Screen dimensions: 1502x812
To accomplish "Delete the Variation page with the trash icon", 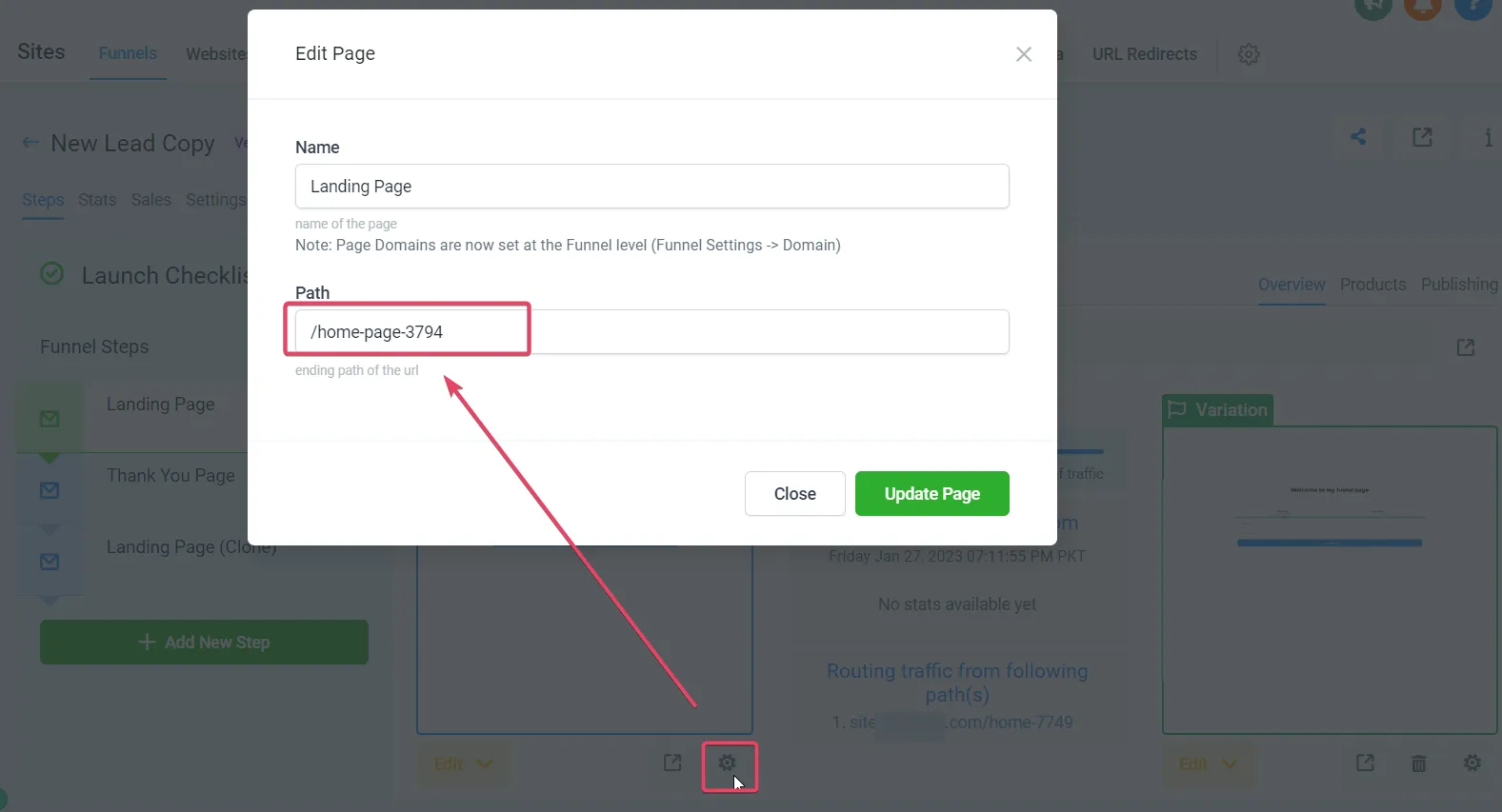I will 1418,763.
